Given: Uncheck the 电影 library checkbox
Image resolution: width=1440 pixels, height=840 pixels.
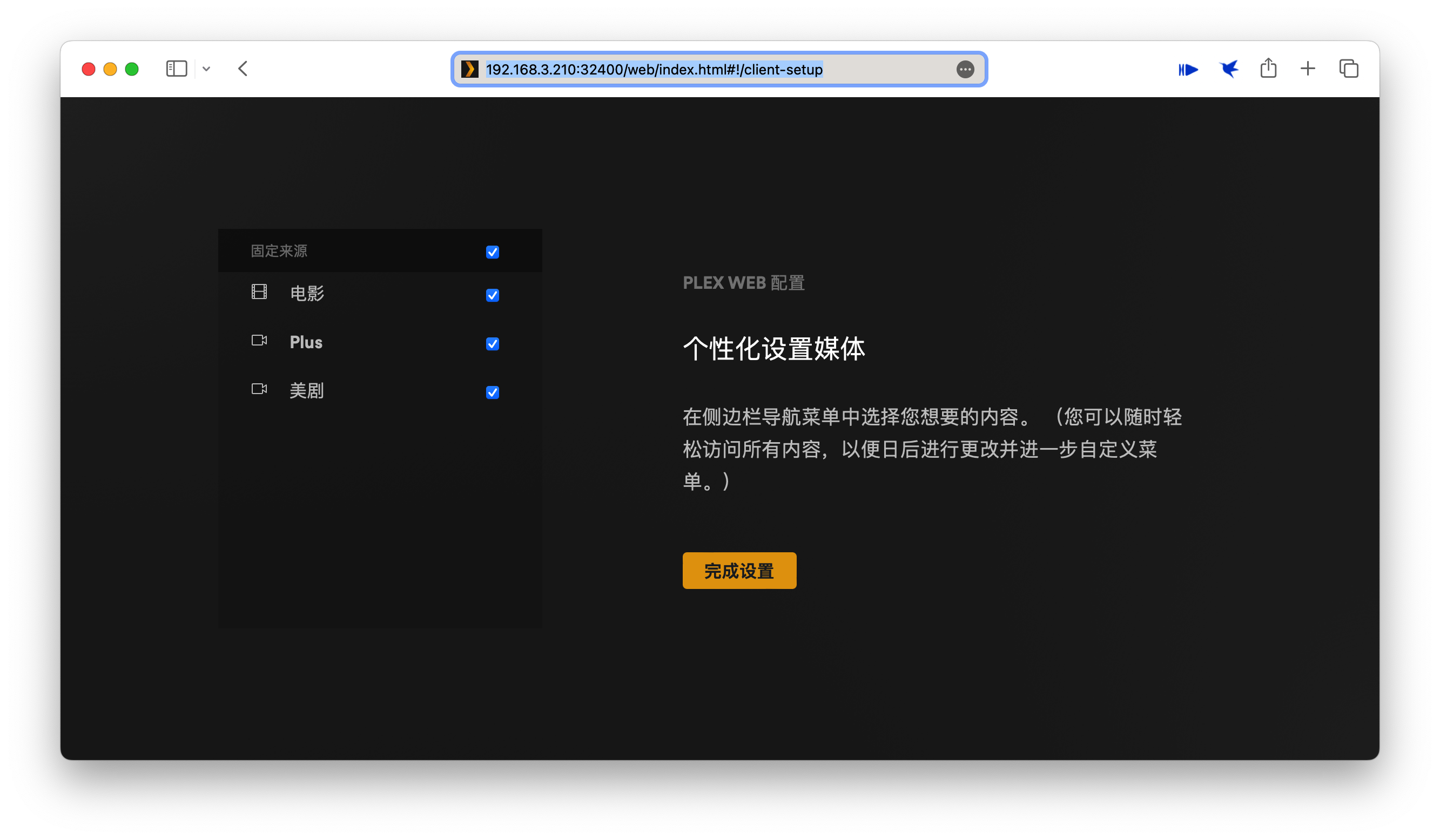Looking at the screenshot, I should click(493, 295).
